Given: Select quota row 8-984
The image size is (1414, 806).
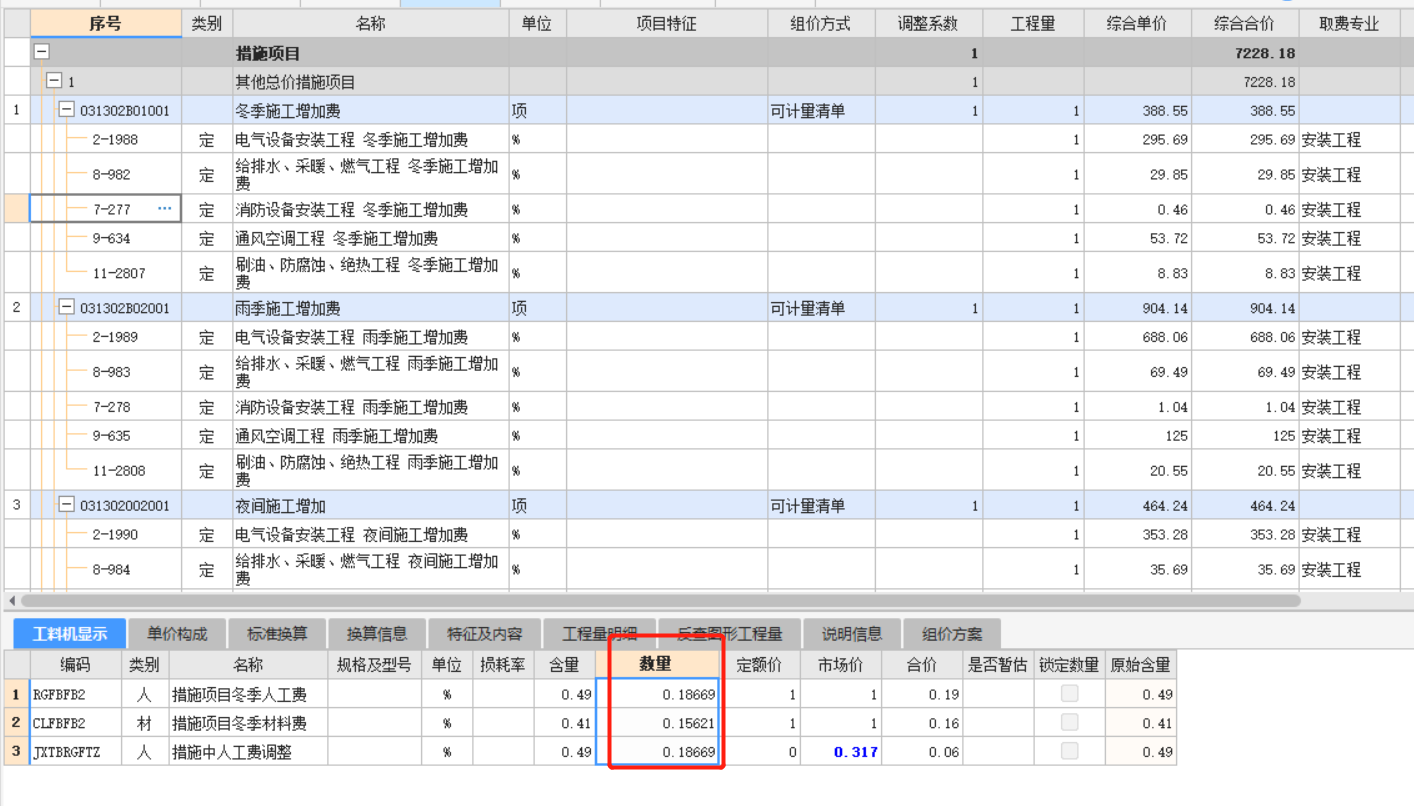Looking at the screenshot, I should (112, 570).
